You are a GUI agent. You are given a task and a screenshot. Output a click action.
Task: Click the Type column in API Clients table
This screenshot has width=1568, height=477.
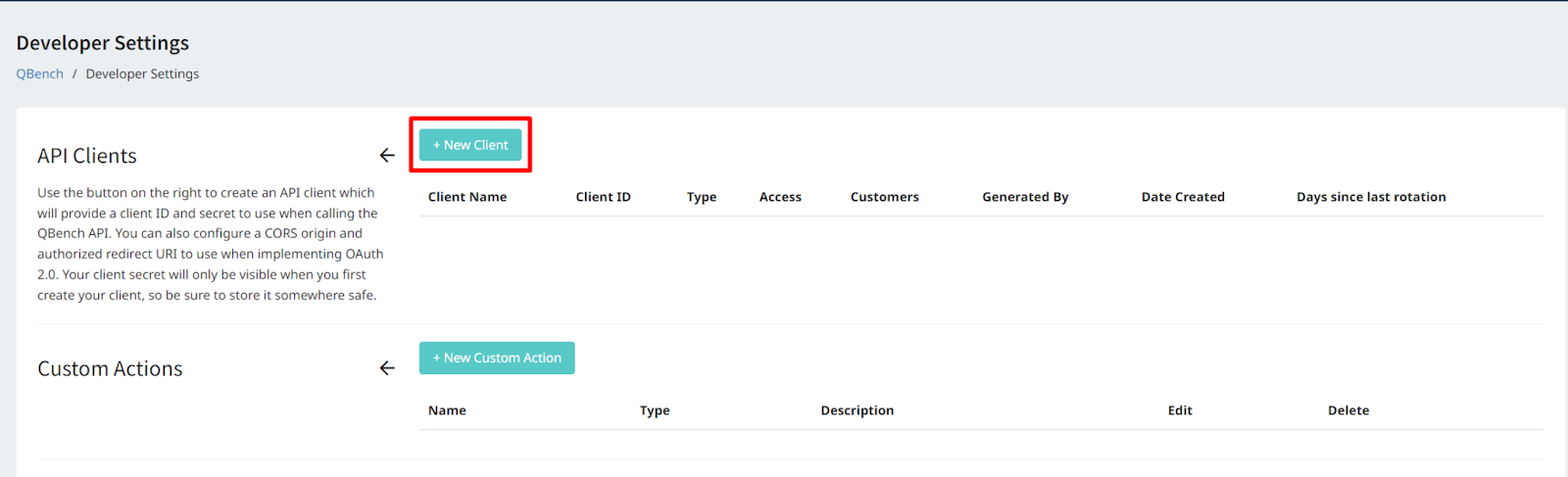click(x=702, y=197)
